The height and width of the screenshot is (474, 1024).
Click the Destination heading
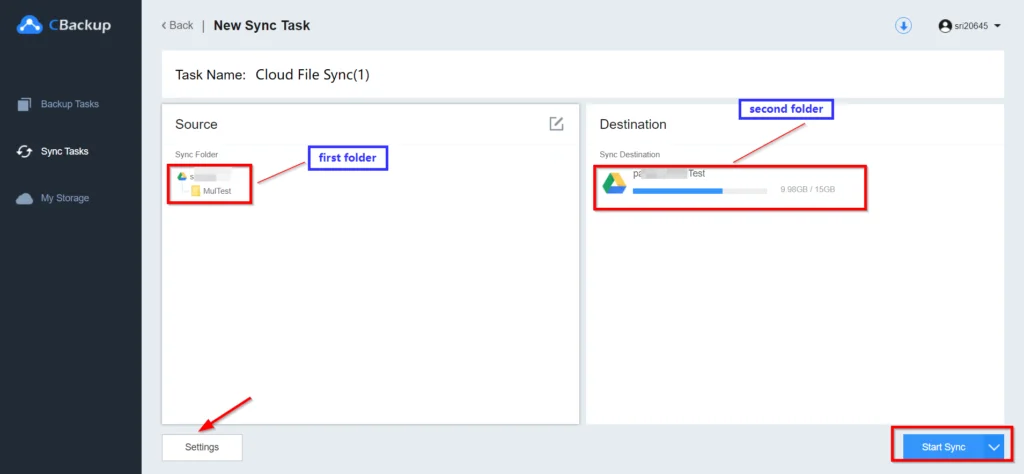(633, 124)
